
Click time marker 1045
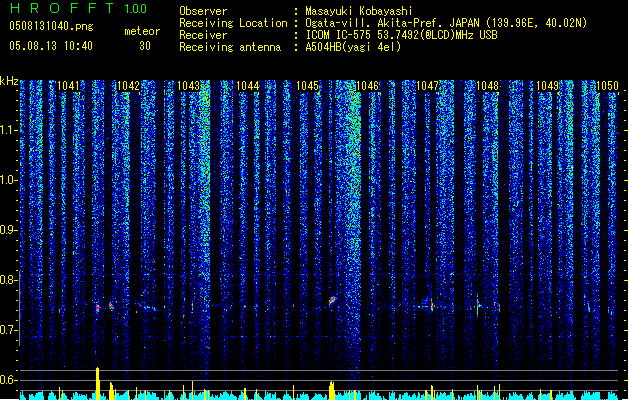pyautogui.click(x=308, y=86)
